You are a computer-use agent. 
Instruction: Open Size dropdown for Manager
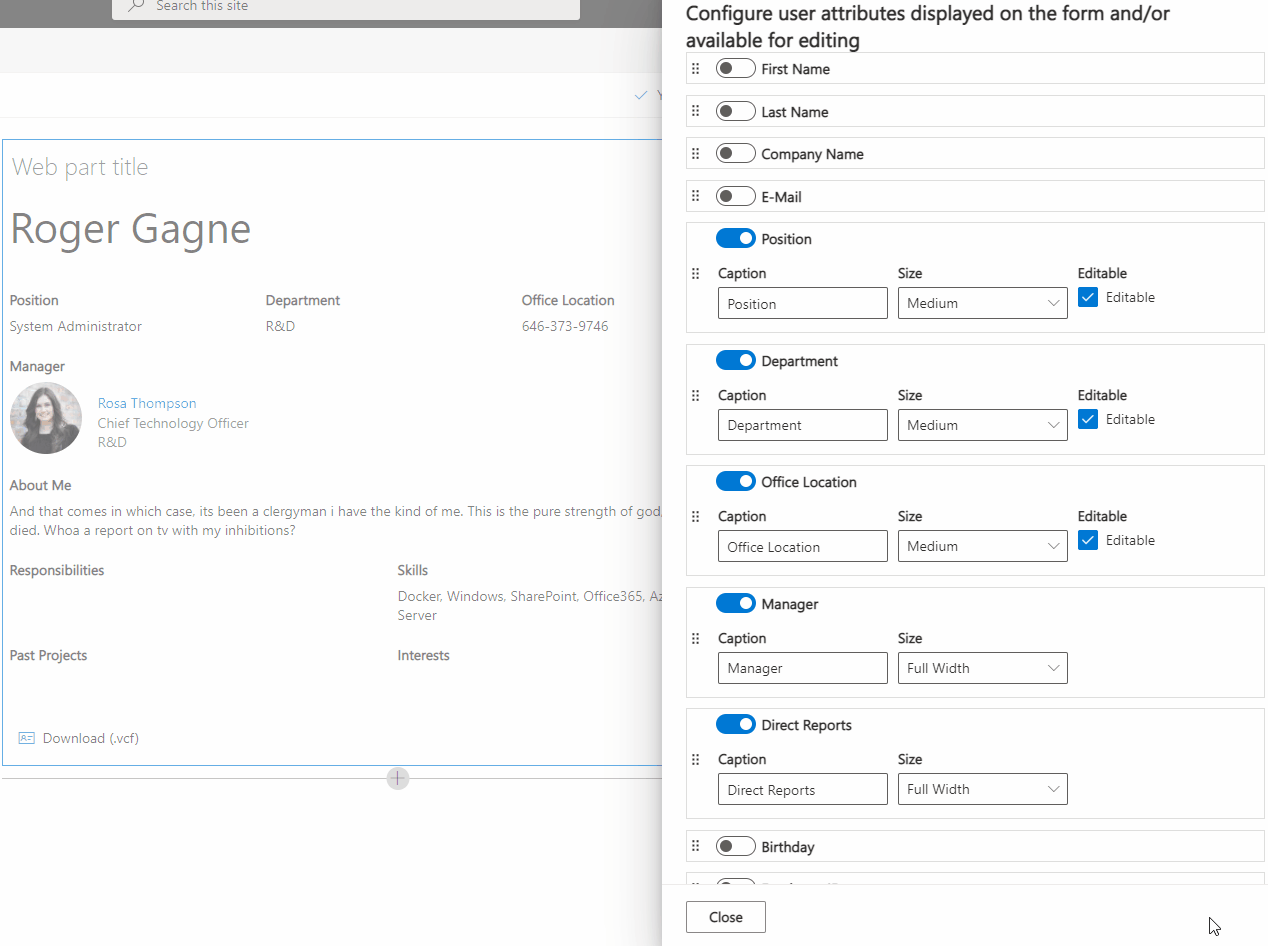click(x=982, y=668)
